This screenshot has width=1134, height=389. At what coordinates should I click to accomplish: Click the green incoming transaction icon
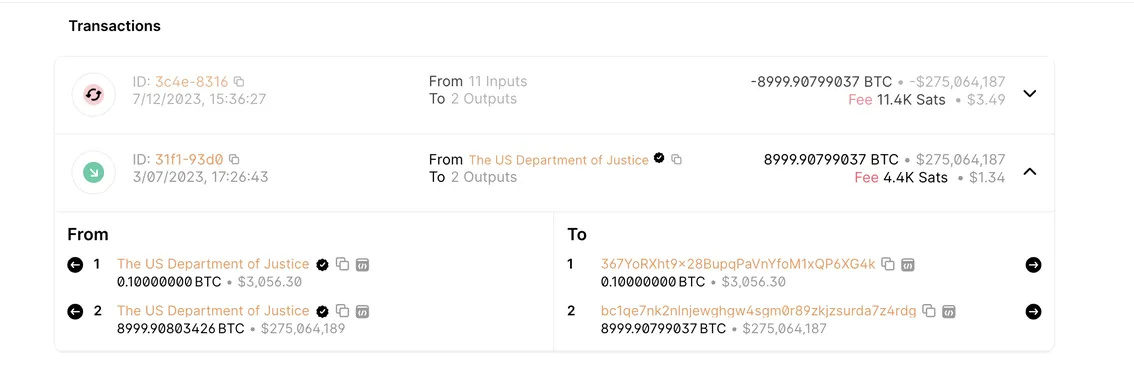pos(94,172)
